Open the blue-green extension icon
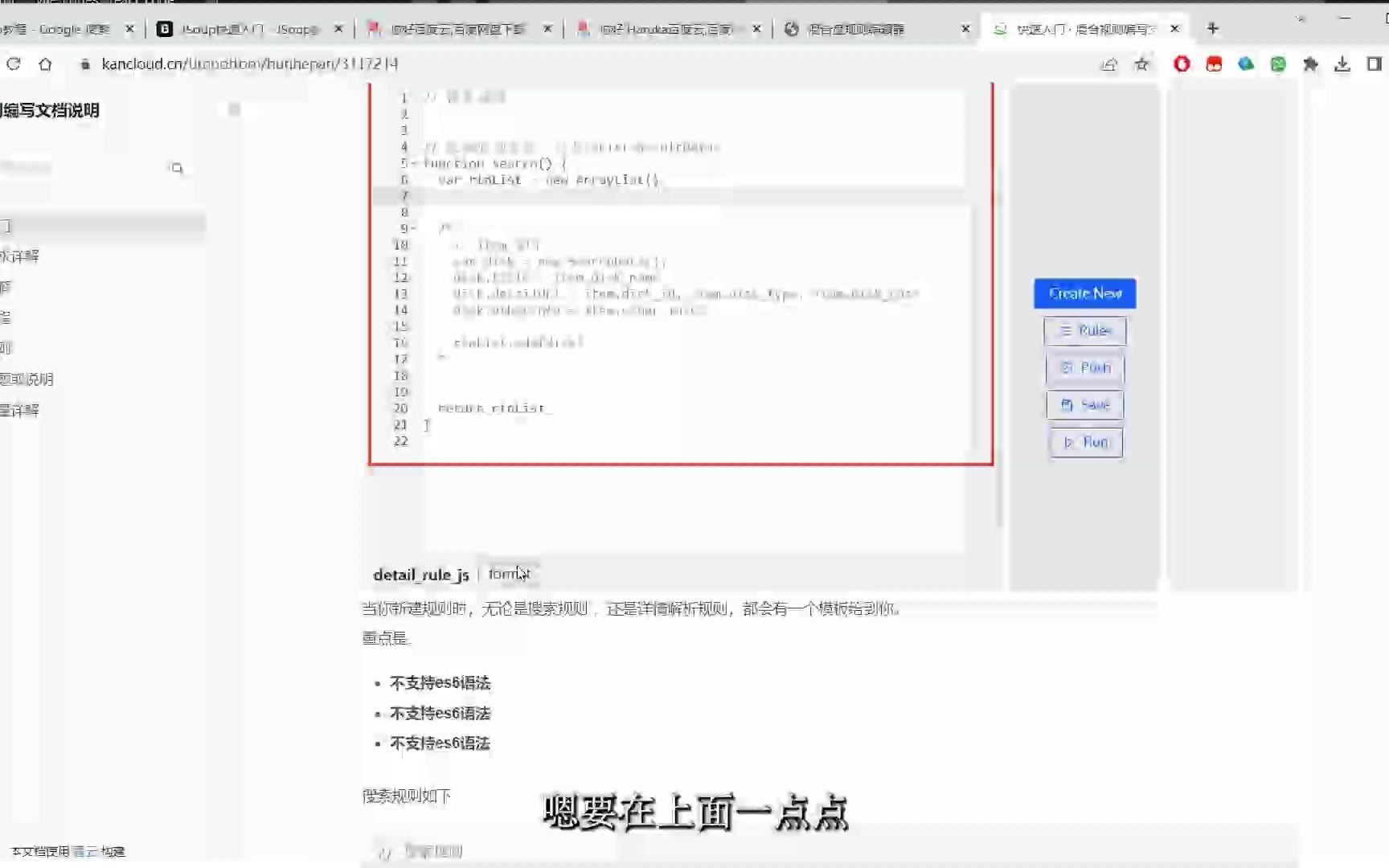Screen dimensions: 1389x868 pyautogui.click(x=1246, y=64)
